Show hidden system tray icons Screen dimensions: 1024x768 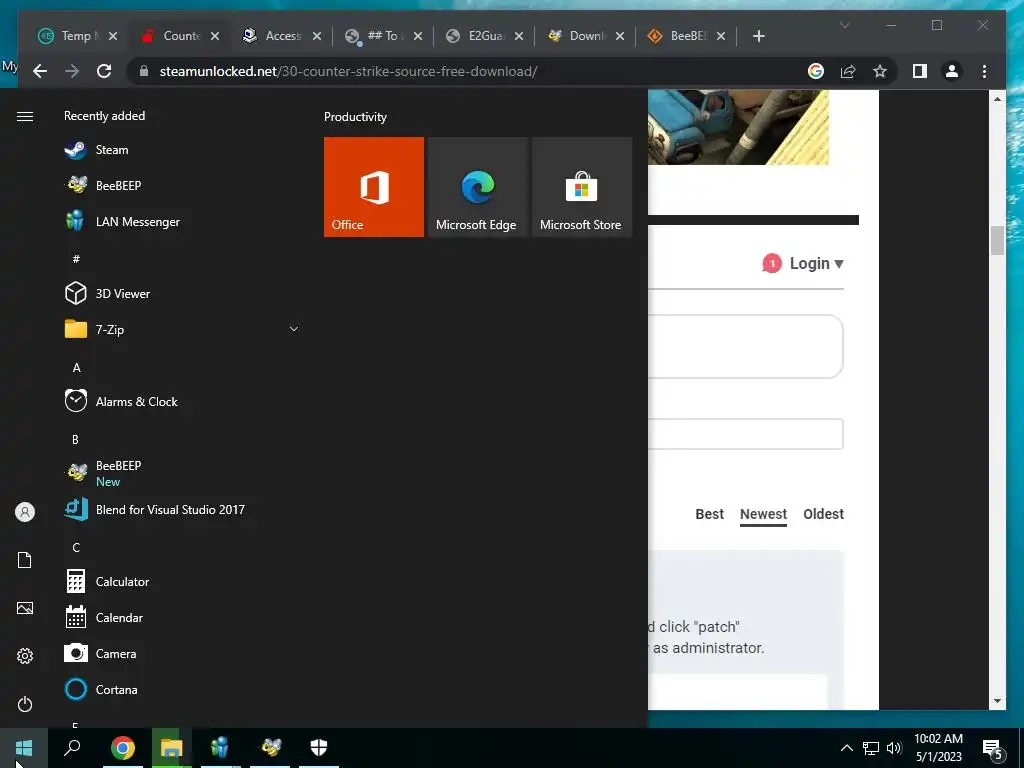(846, 748)
